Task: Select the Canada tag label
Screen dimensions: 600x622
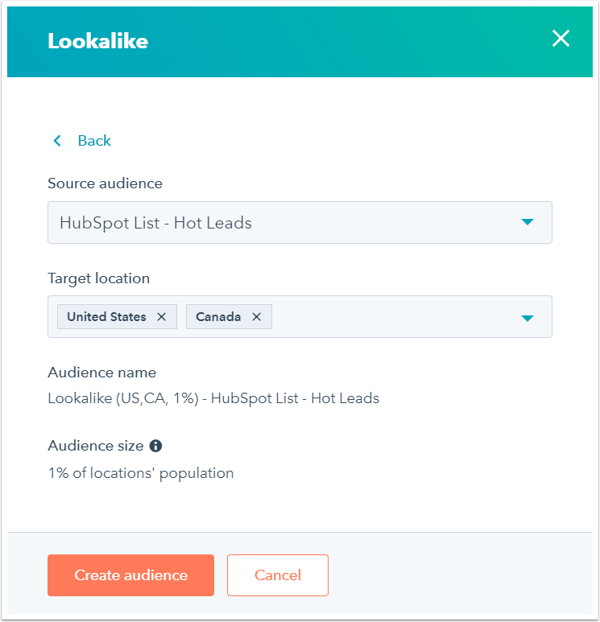Action: coord(218,317)
